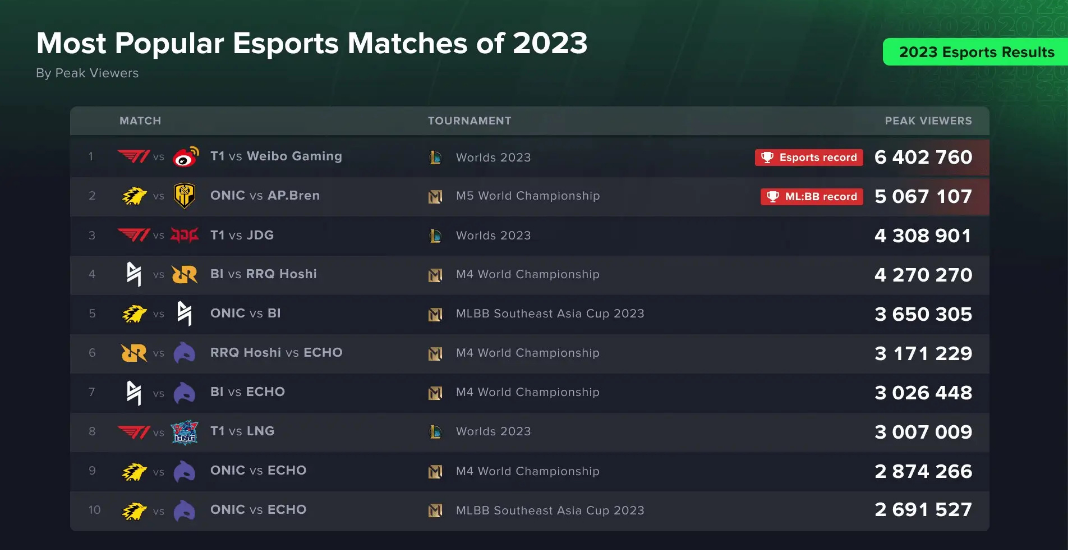Click the AP.Bren shield logo

[x=185, y=196]
